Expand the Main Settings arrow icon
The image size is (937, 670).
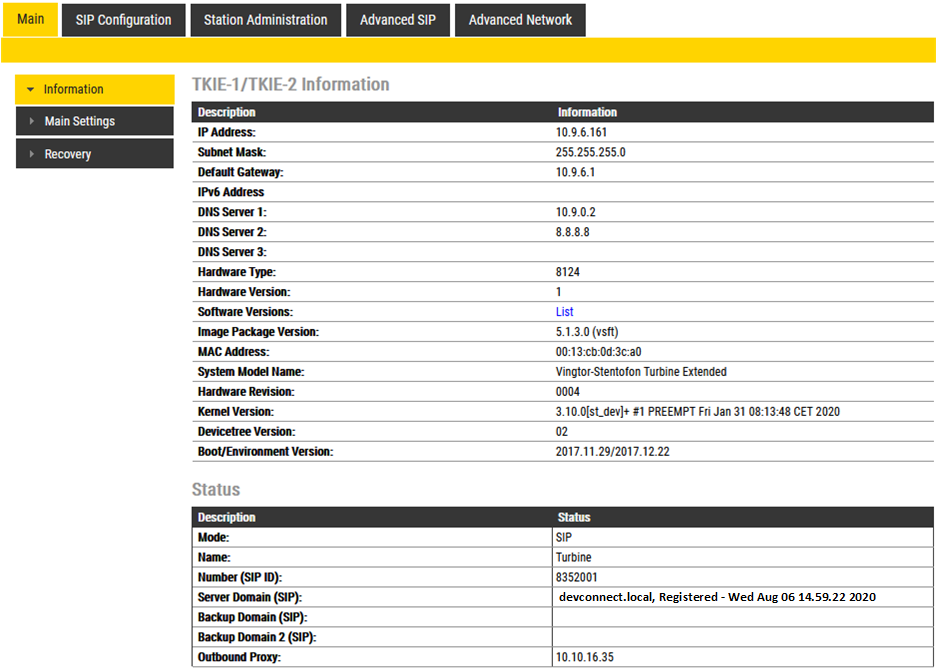tap(32, 122)
